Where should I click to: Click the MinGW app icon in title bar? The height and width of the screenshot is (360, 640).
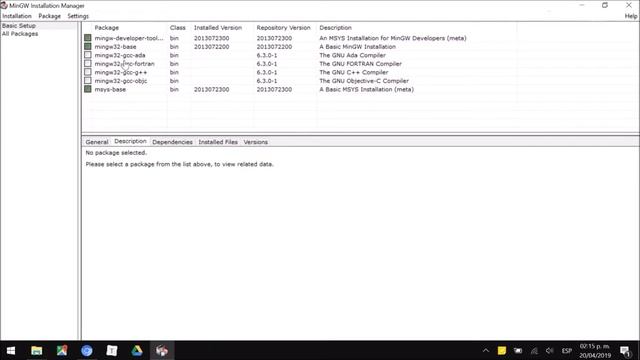point(4,5)
